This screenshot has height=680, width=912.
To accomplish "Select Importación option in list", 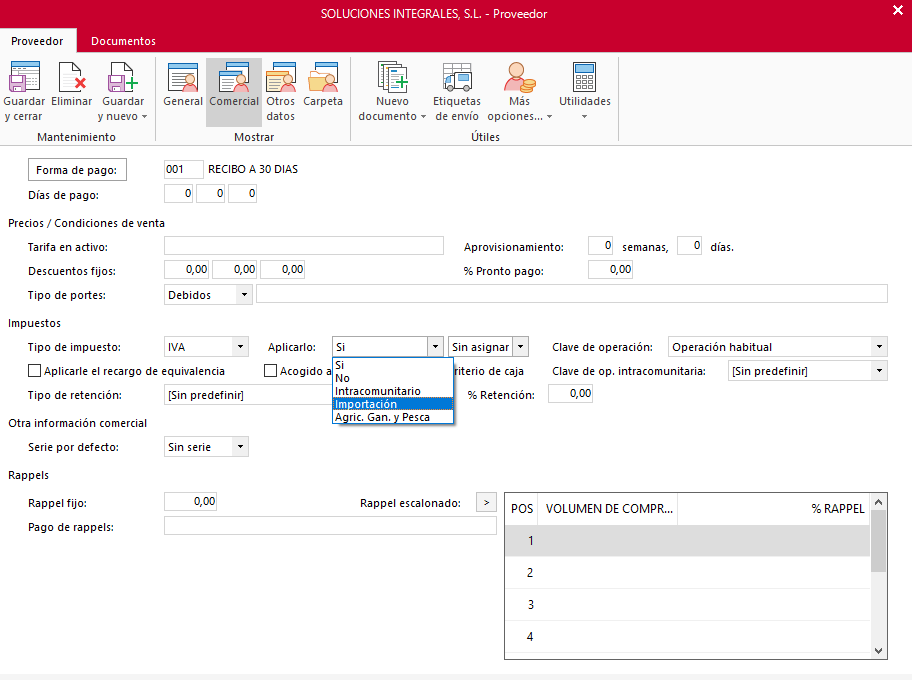I will coord(393,404).
